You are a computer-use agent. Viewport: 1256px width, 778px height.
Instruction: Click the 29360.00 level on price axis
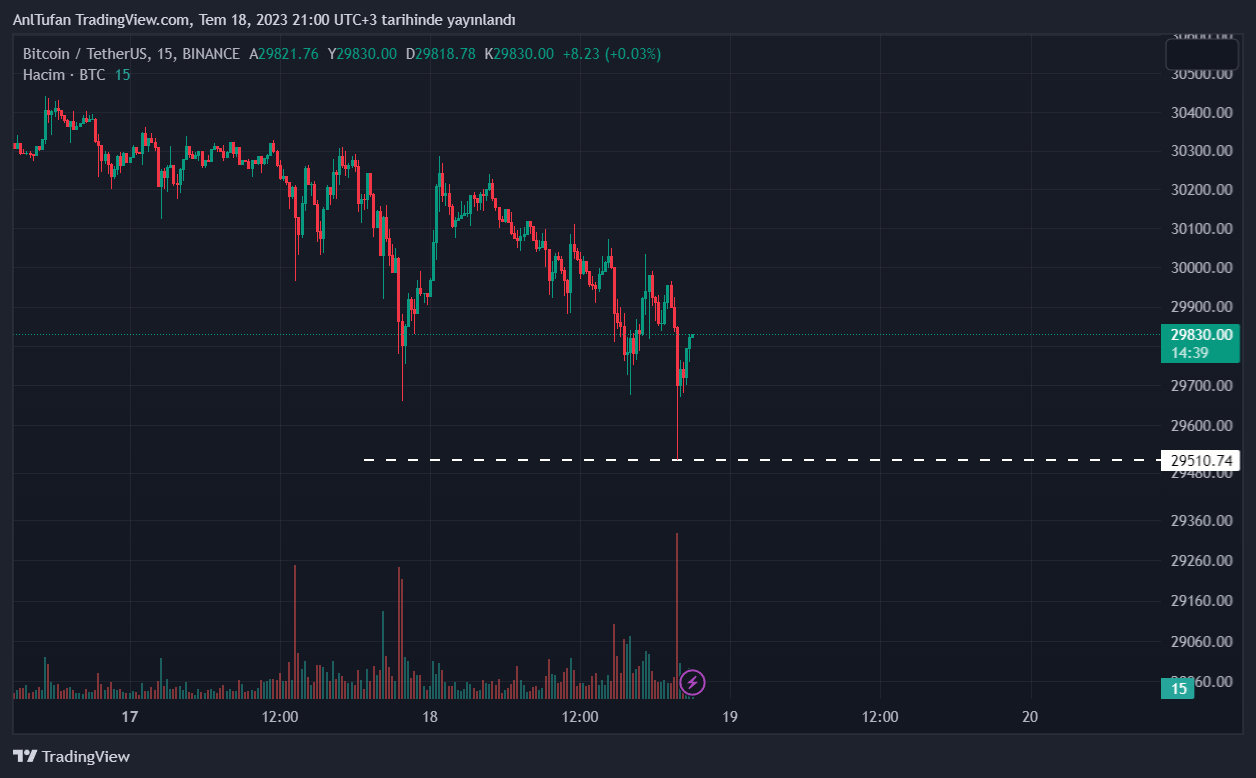[x=1201, y=521]
